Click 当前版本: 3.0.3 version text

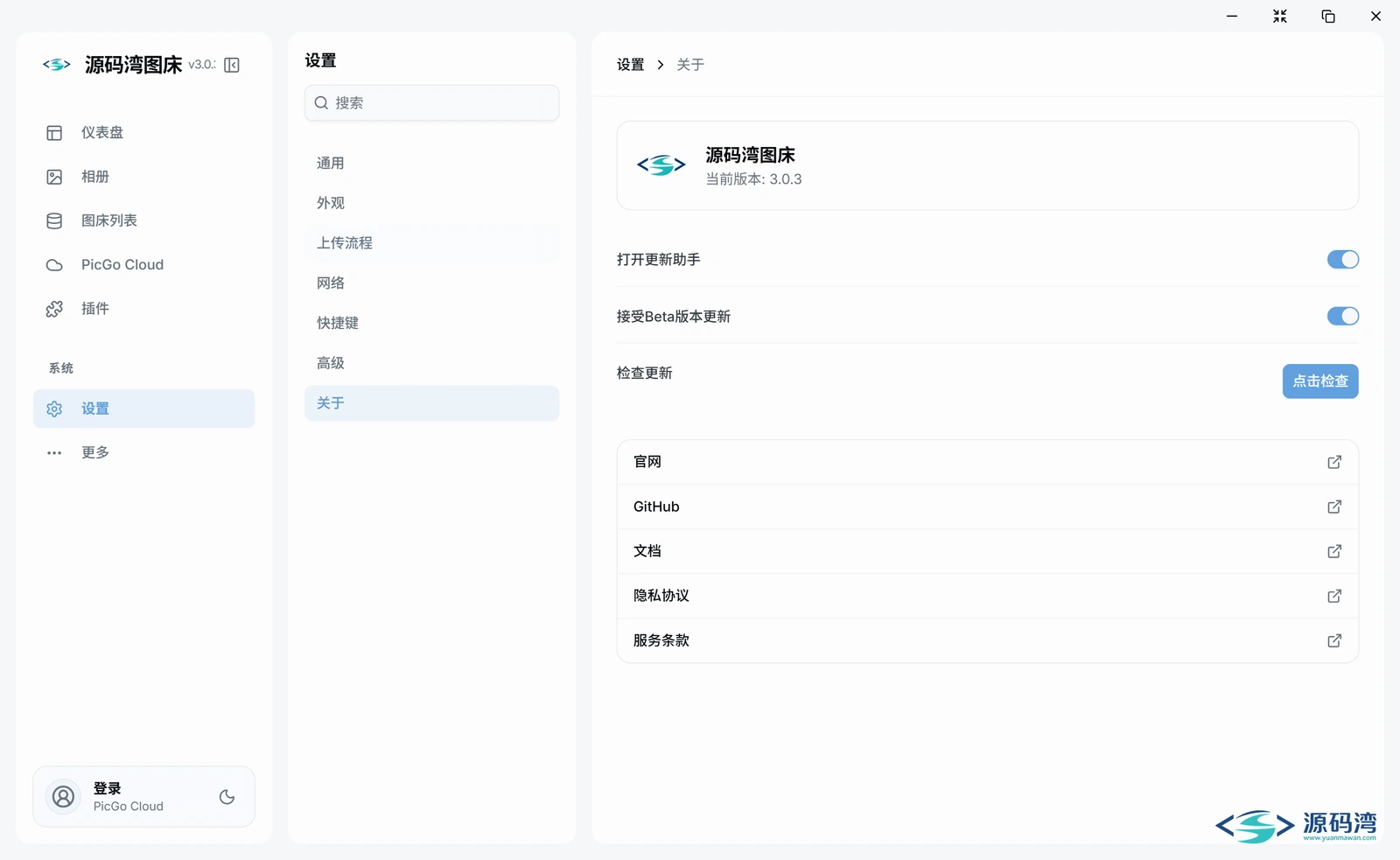tap(753, 179)
